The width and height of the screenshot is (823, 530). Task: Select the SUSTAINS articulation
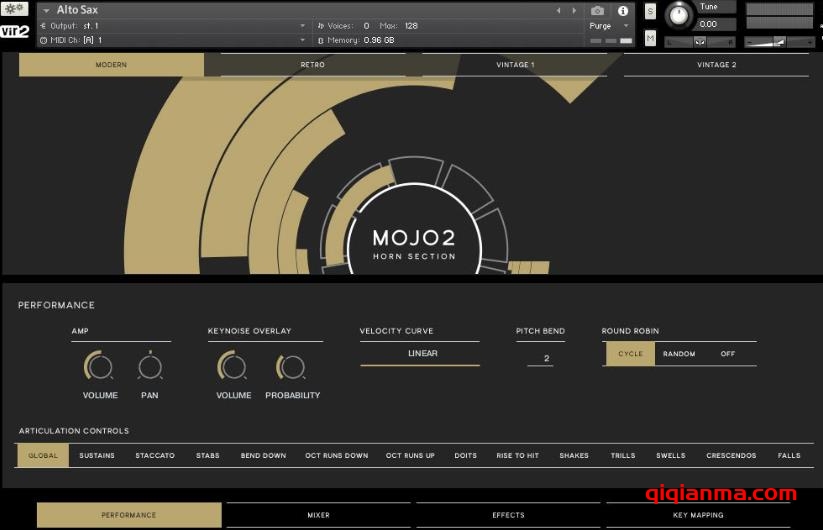(x=97, y=455)
